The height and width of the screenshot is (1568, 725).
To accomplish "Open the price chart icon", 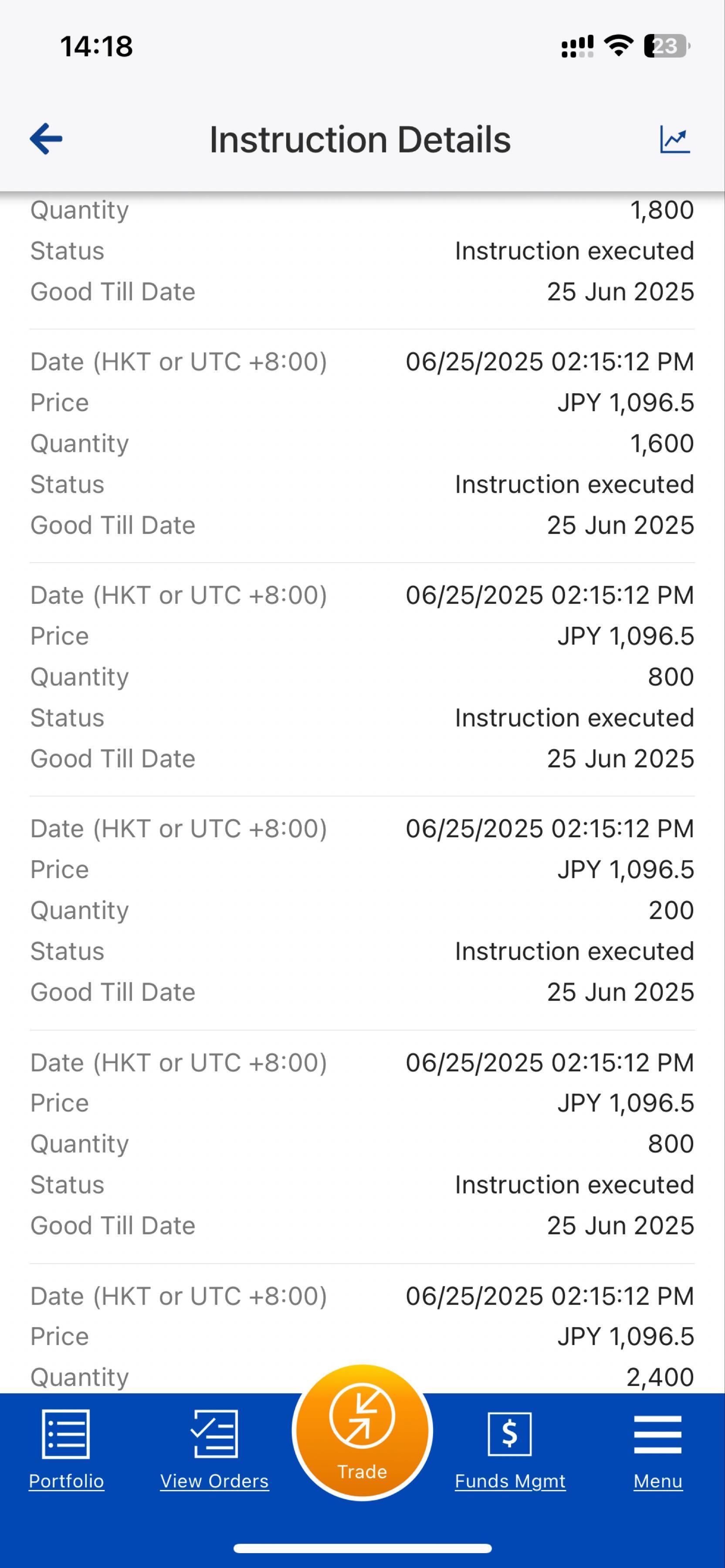I will point(674,139).
